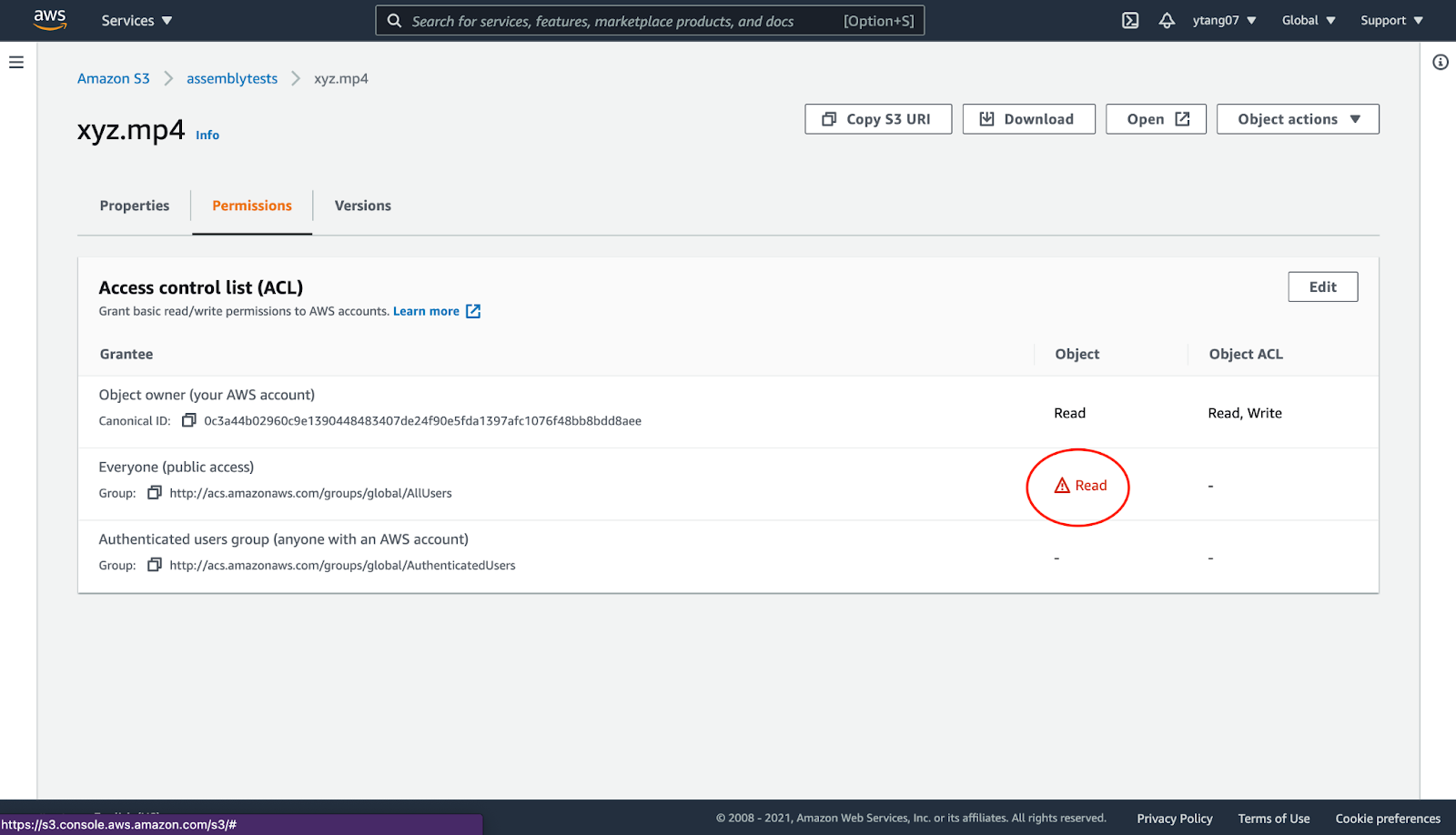Copy the Canonical ID with copy icon
The height and width of the screenshot is (835, 1456).
point(189,420)
